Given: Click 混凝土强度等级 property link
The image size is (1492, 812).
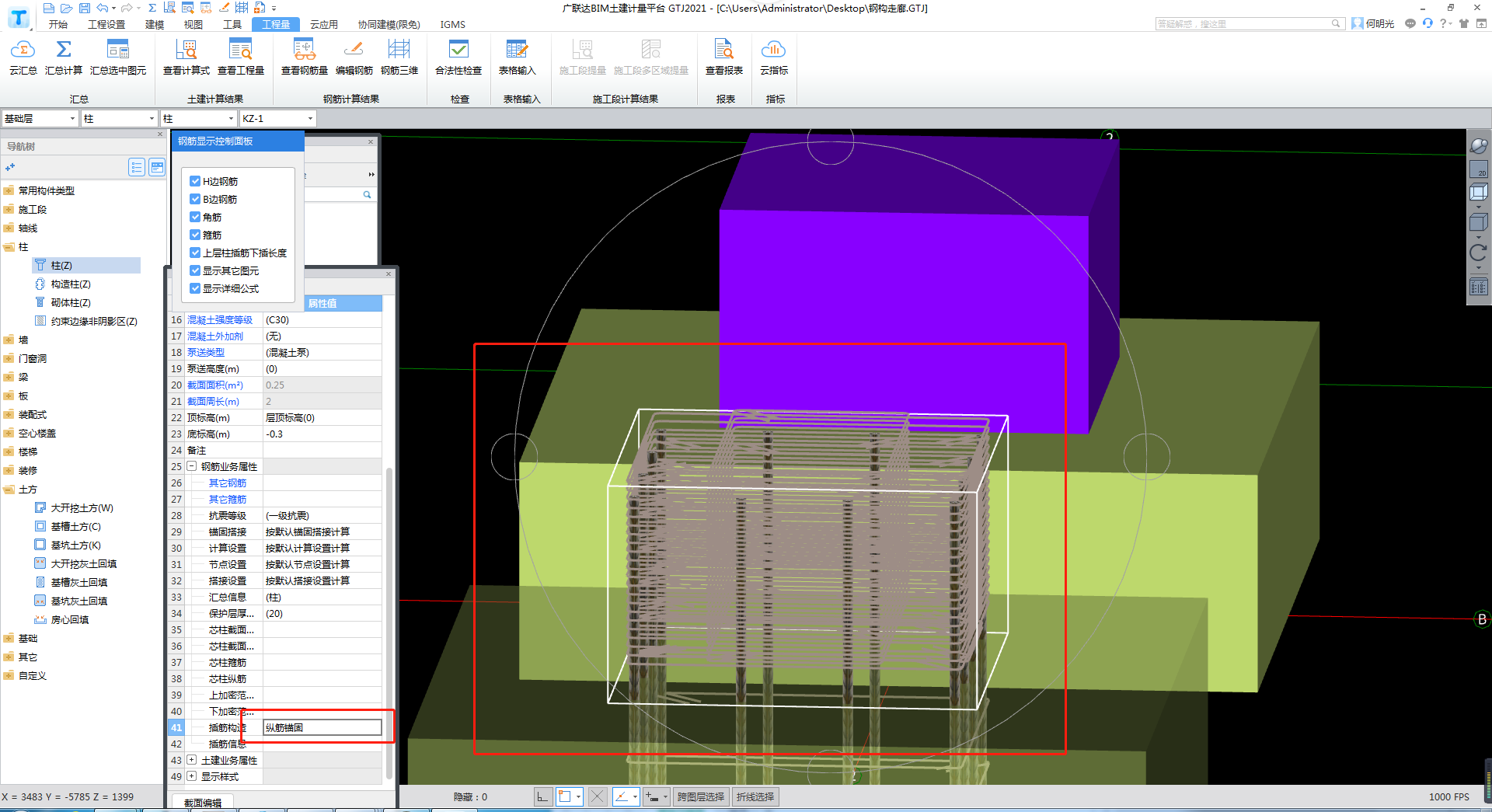Looking at the screenshot, I should pyautogui.click(x=220, y=320).
